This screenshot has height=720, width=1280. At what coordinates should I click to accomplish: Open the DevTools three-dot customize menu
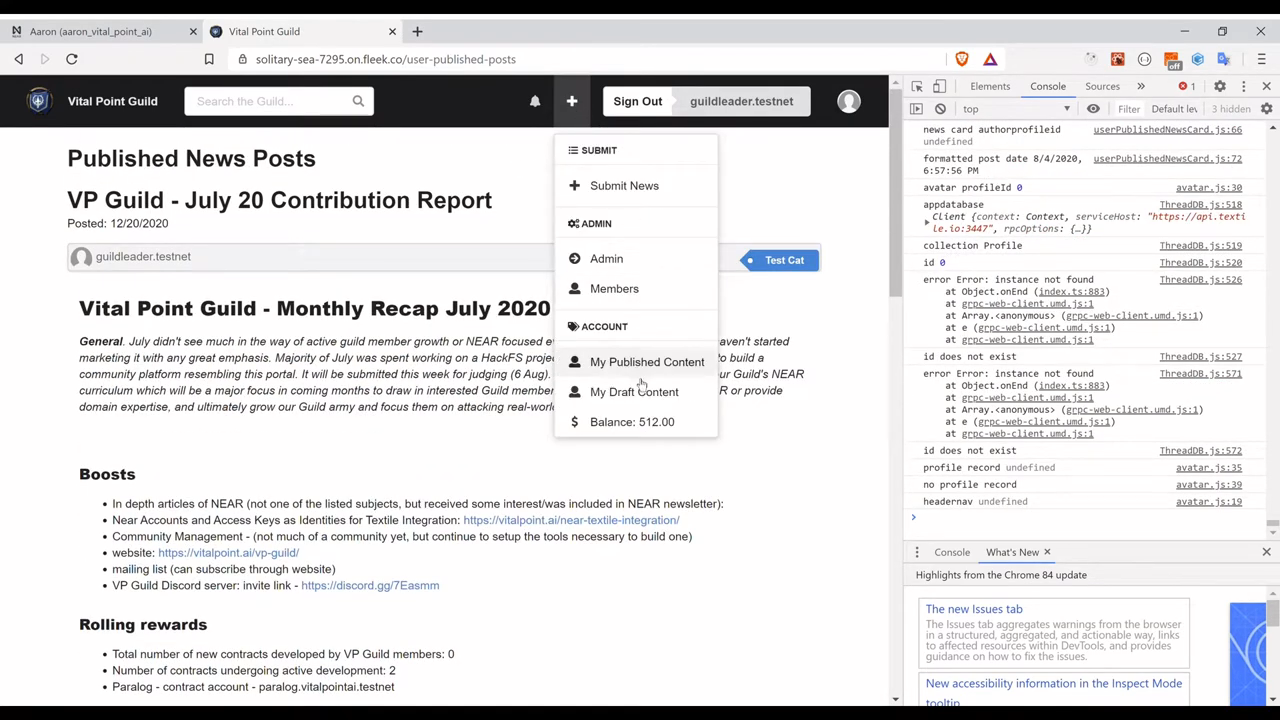tap(1244, 86)
